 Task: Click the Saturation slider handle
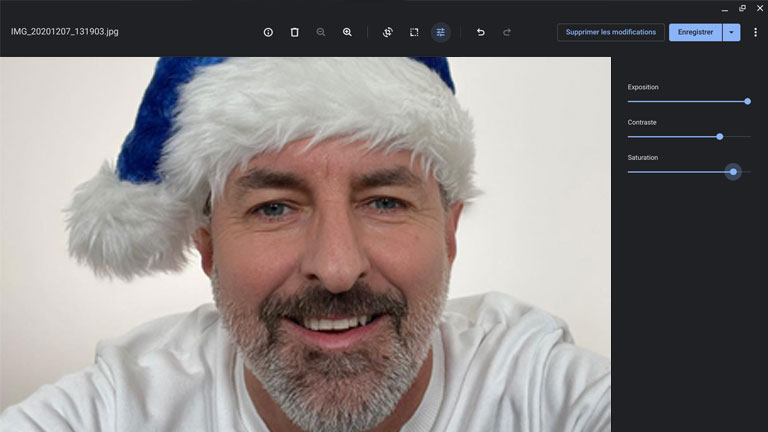733,172
